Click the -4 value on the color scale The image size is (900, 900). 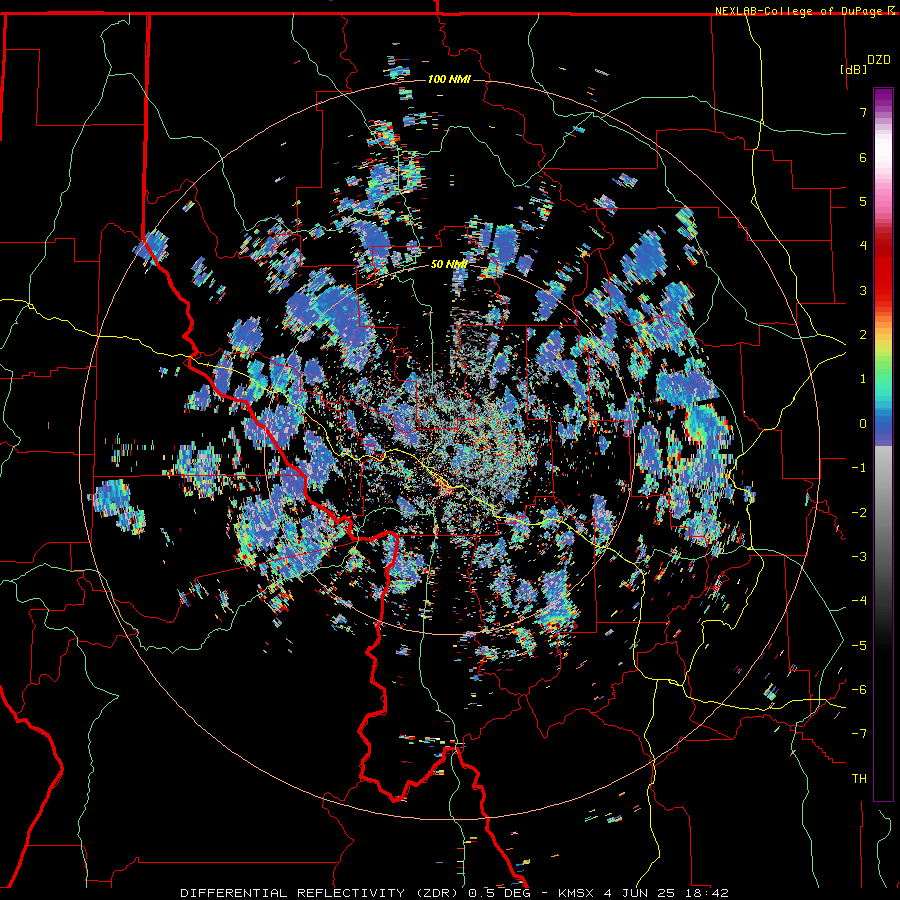859,601
